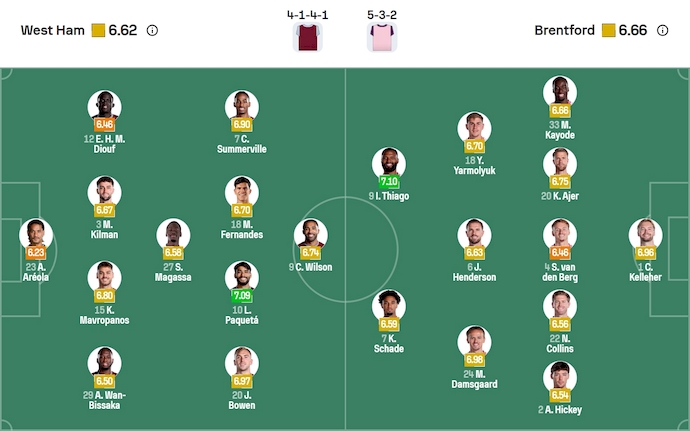Click the West Ham team name
Screen dimensions: 690x431
pos(53,30)
